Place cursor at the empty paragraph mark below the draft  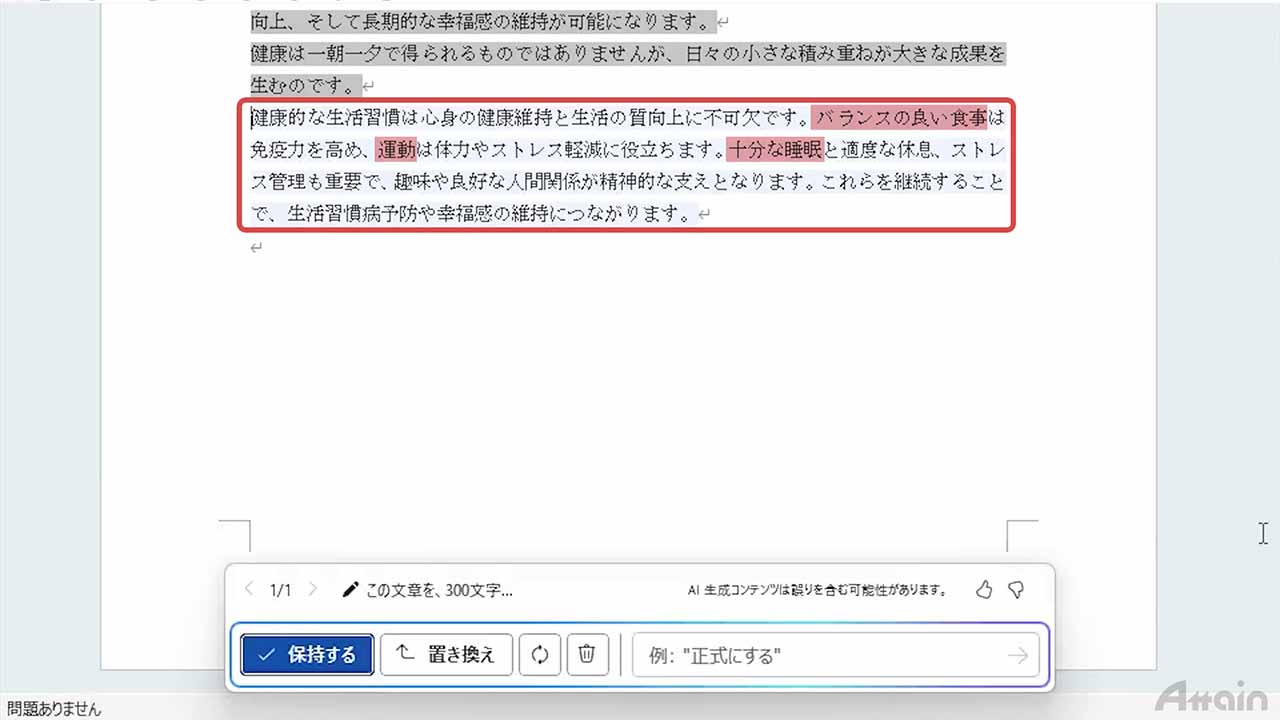256,247
